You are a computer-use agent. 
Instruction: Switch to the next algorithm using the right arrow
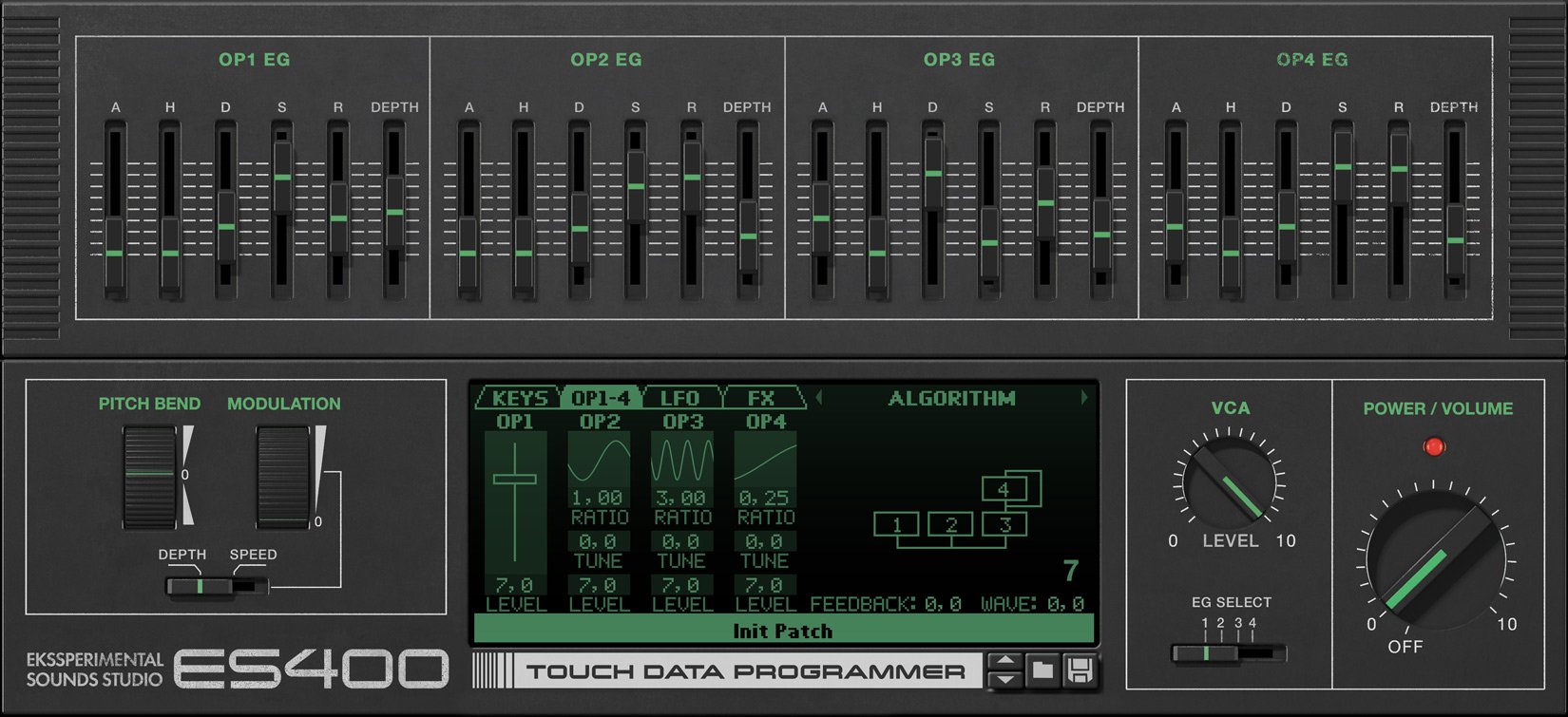pos(1083,399)
